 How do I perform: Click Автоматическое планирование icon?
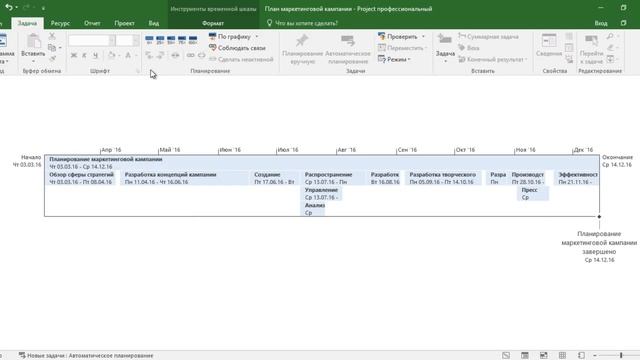[348, 40]
